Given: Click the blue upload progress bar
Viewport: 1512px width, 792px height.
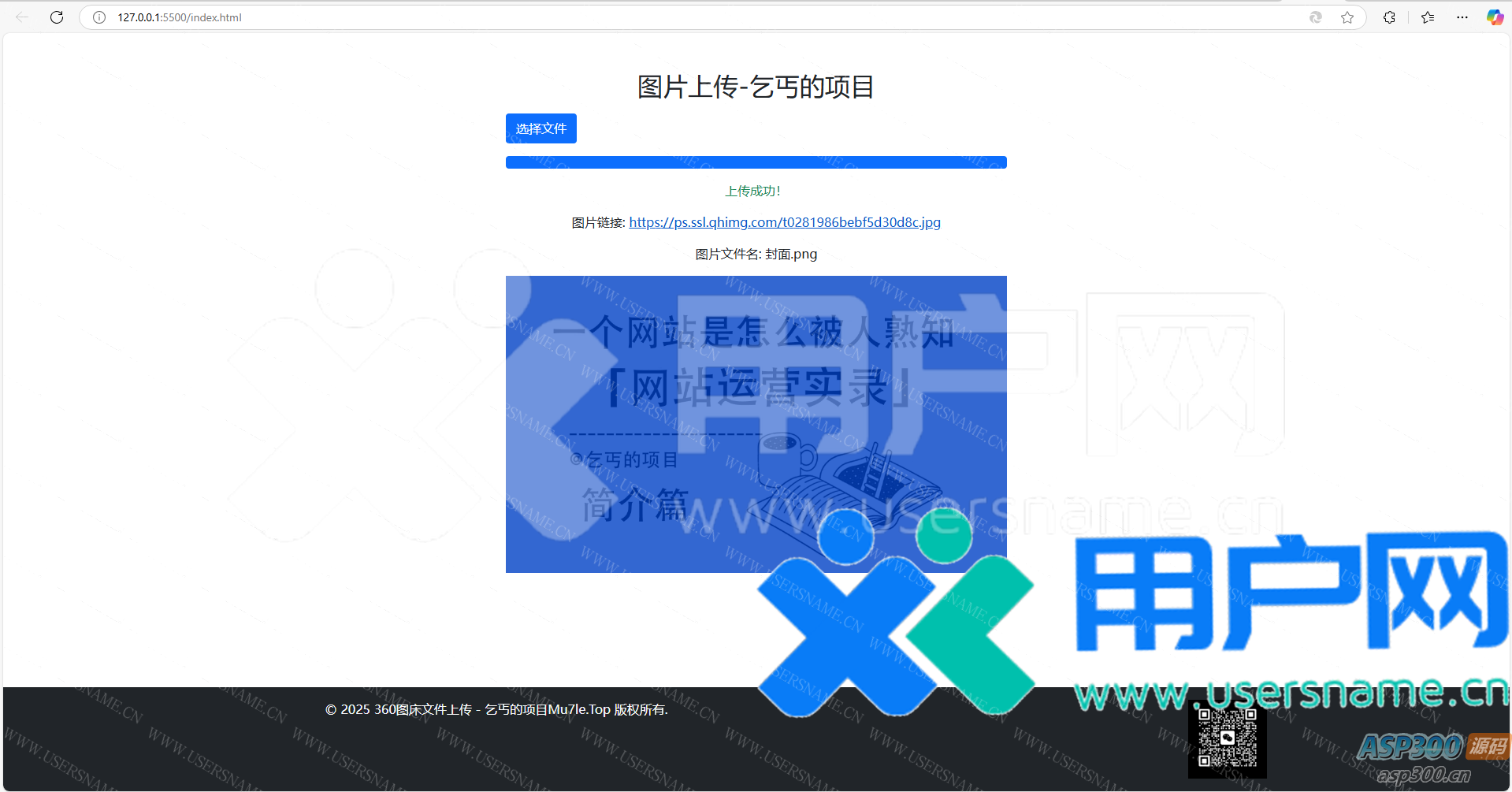Looking at the screenshot, I should [x=756, y=162].
